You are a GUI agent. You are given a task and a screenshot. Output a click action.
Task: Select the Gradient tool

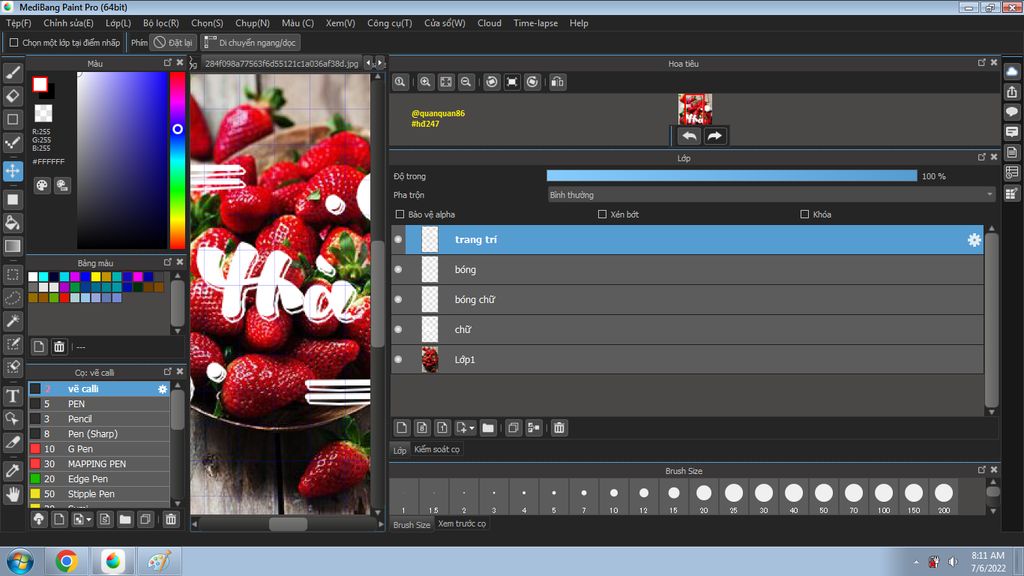click(12, 246)
